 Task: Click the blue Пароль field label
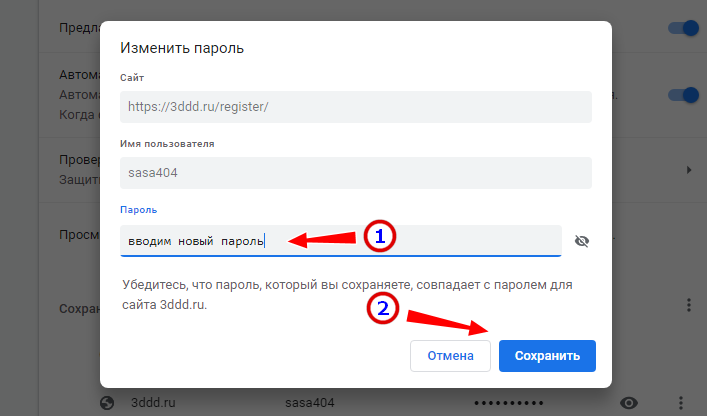[x=138, y=210]
